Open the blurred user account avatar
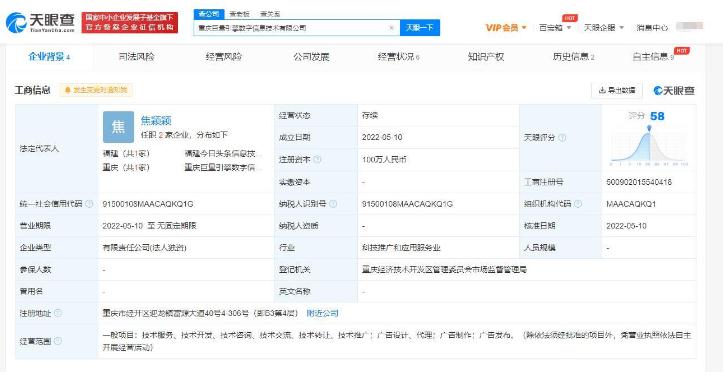723x380 pixels. (x=689, y=26)
